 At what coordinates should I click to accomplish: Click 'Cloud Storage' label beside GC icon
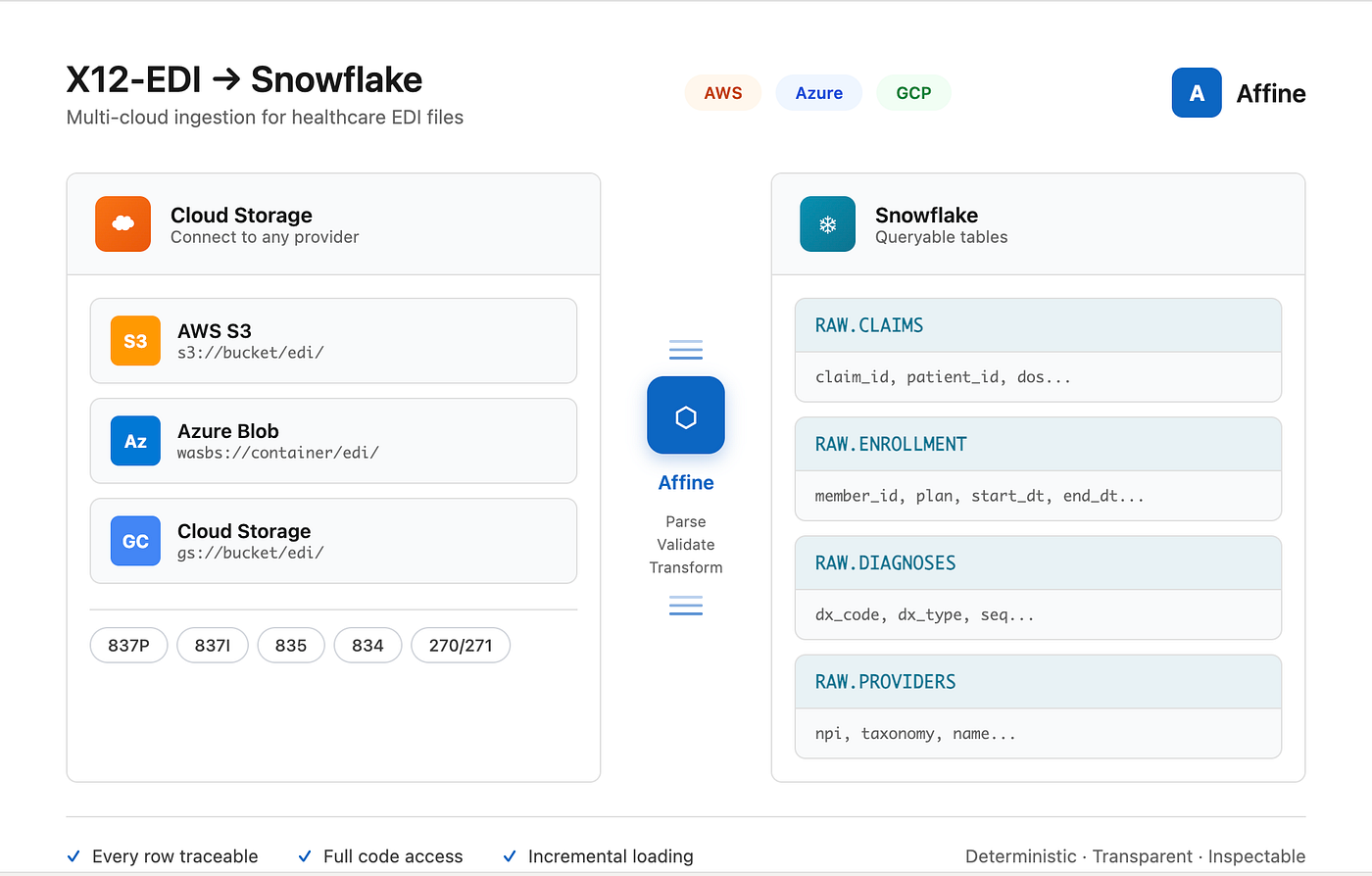coord(244,531)
